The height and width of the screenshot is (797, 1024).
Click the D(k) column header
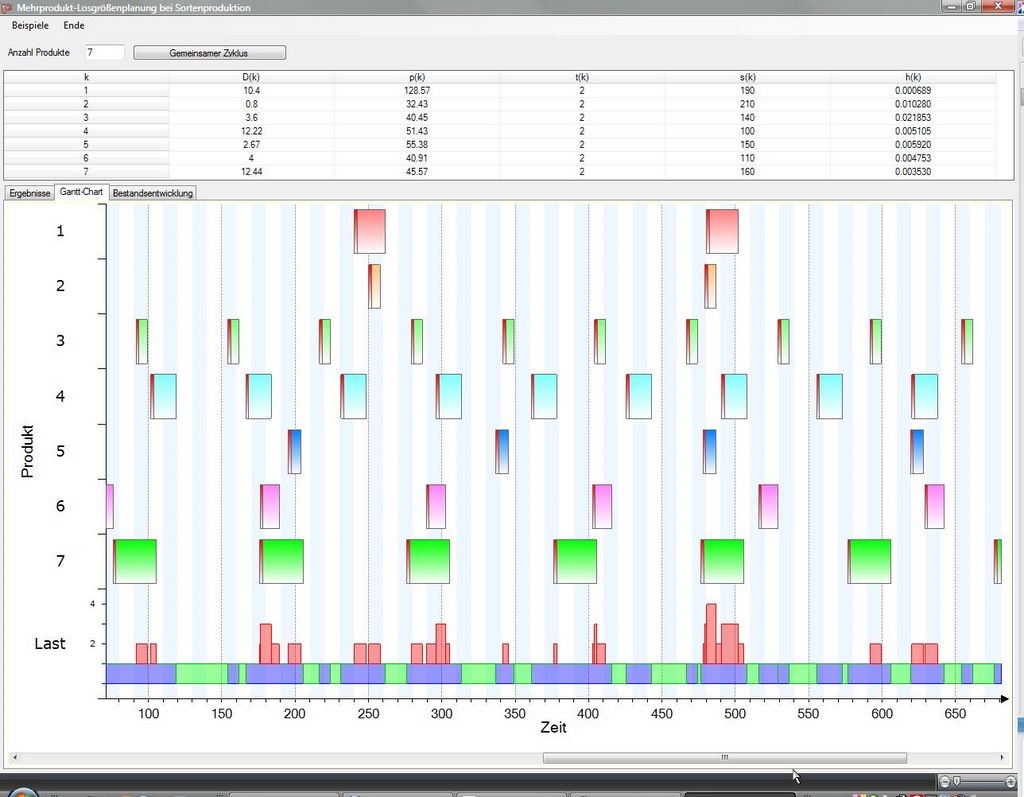(251, 77)
